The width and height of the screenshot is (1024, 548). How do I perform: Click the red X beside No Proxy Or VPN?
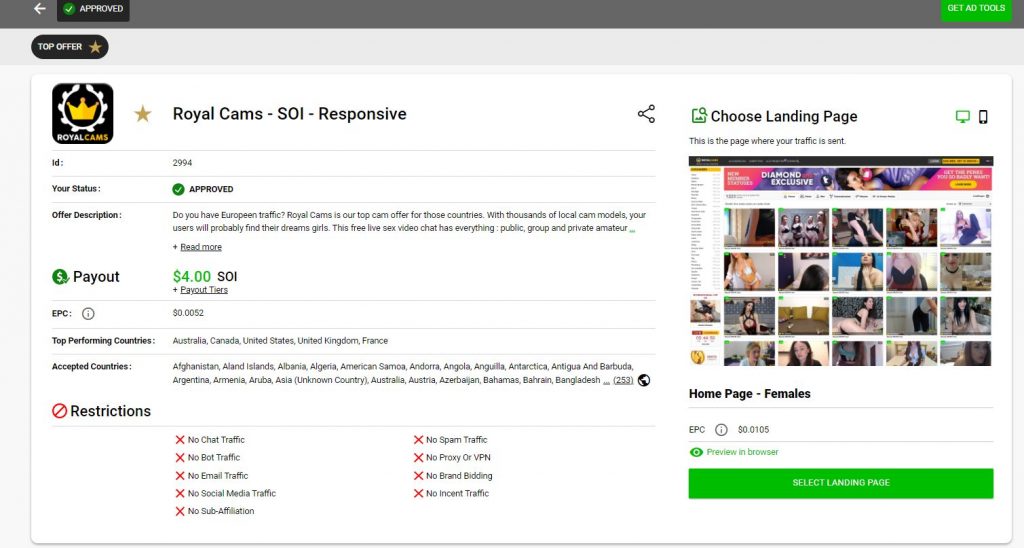click(418, 458)
